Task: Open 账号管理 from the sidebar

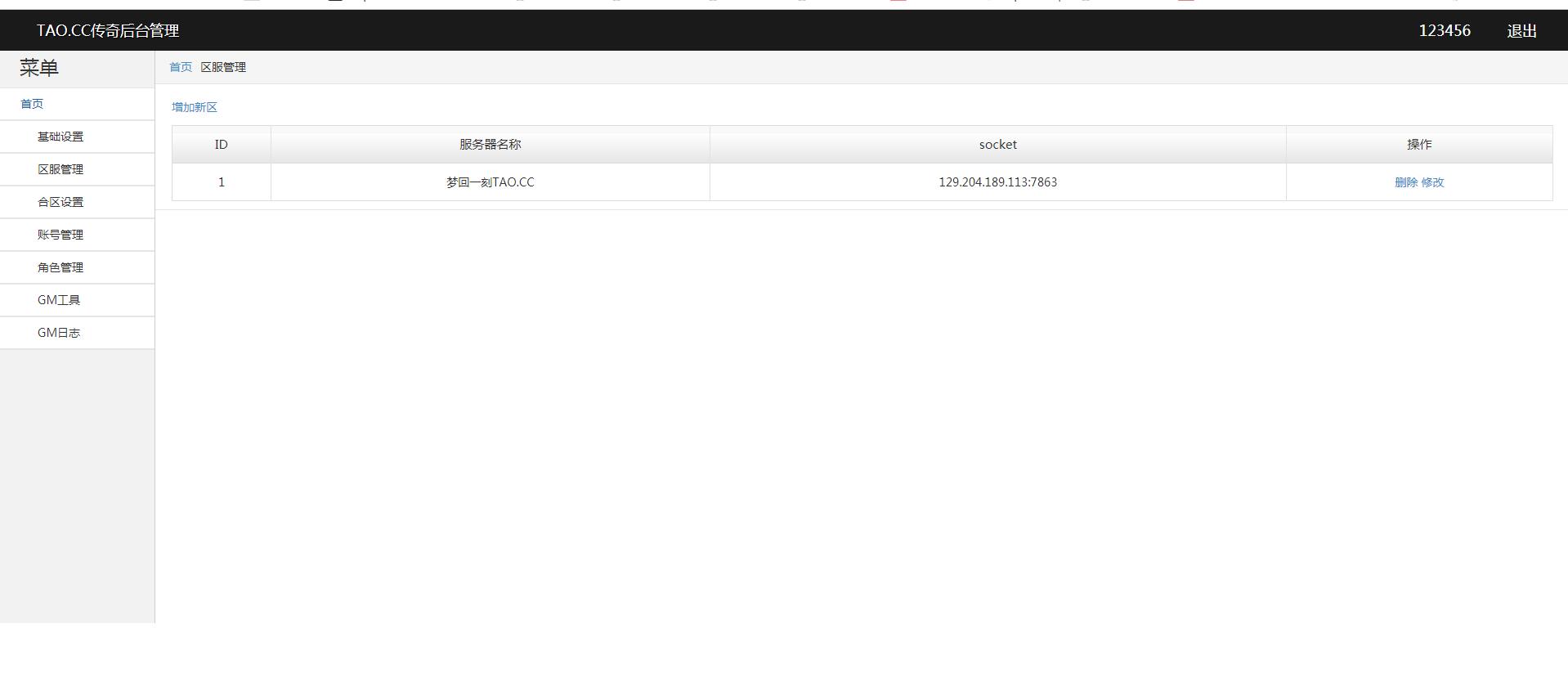Action: click(60, 235)
